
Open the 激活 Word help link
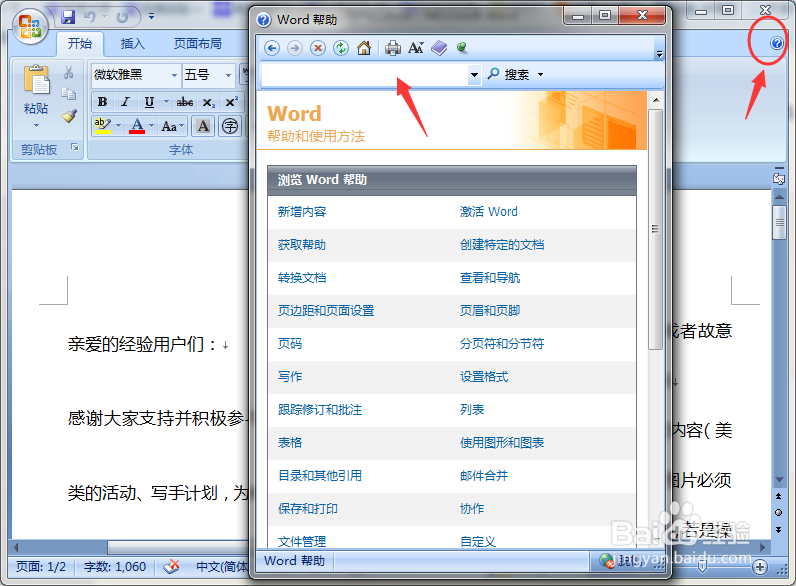(x=488, y=212)
